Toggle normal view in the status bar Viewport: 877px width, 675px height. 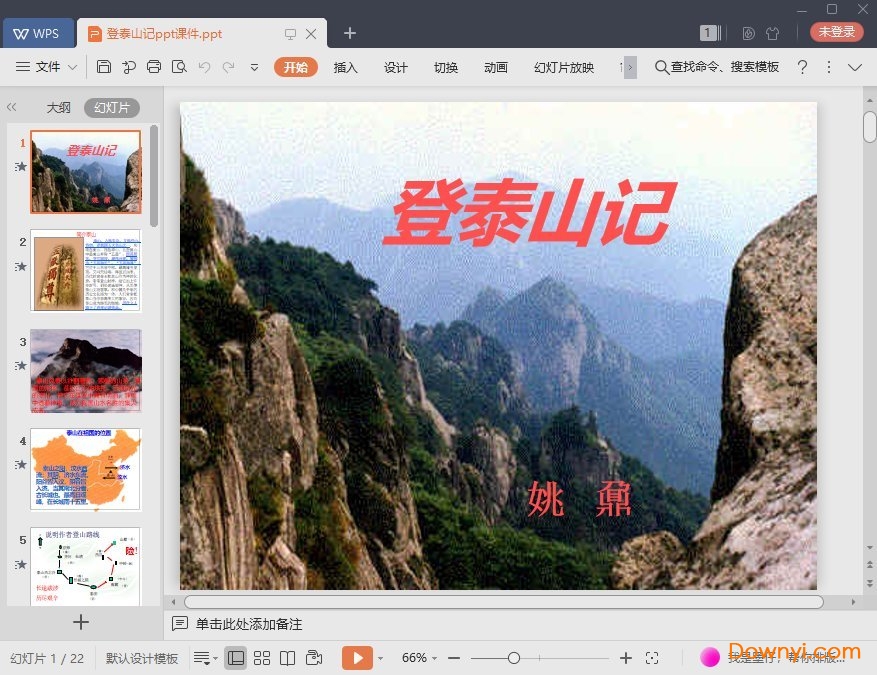(235, 658)
